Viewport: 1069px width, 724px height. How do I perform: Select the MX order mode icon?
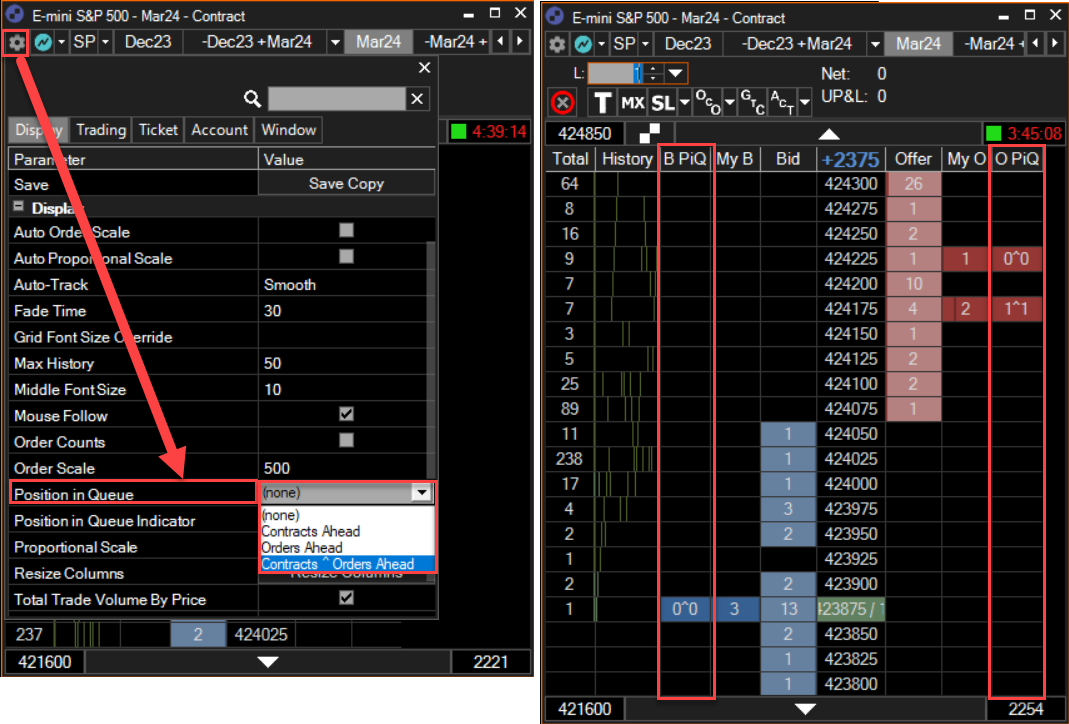[x=633, y=102]
